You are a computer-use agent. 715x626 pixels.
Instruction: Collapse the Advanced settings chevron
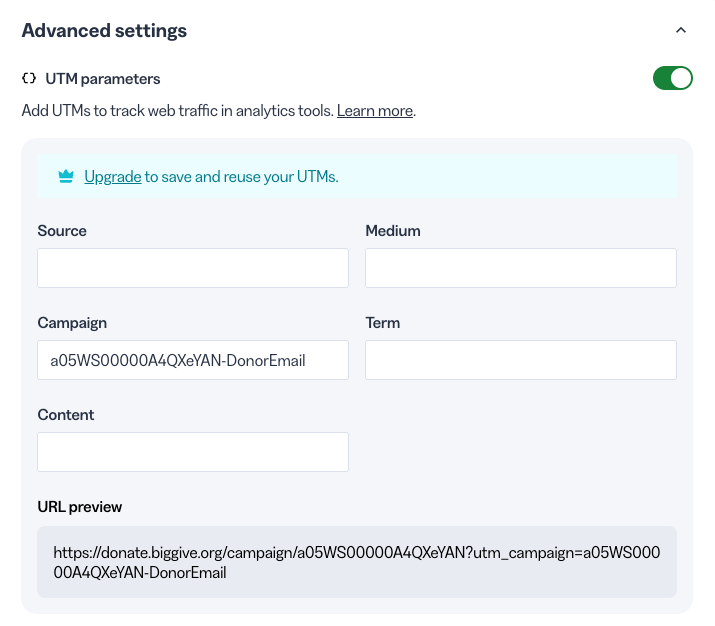[681, 30]
